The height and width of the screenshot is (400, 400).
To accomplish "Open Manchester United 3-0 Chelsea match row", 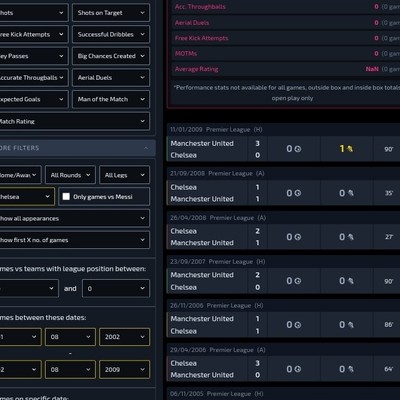I will pos(283,149).
